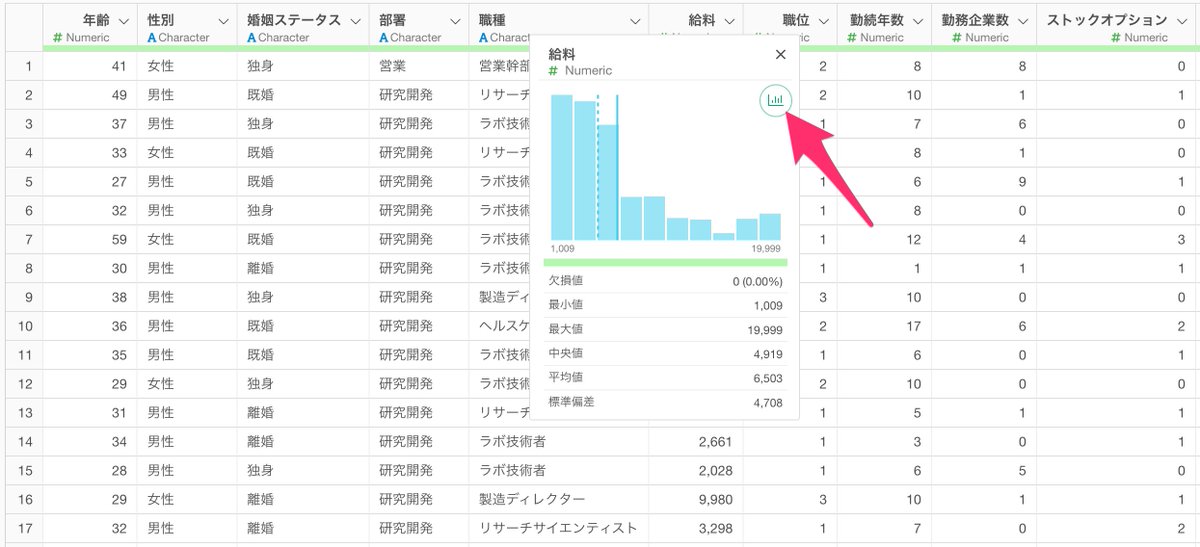
Task: Open the 勤務企業数 column dropdown menu
Action: click(x=1022, y=21)
